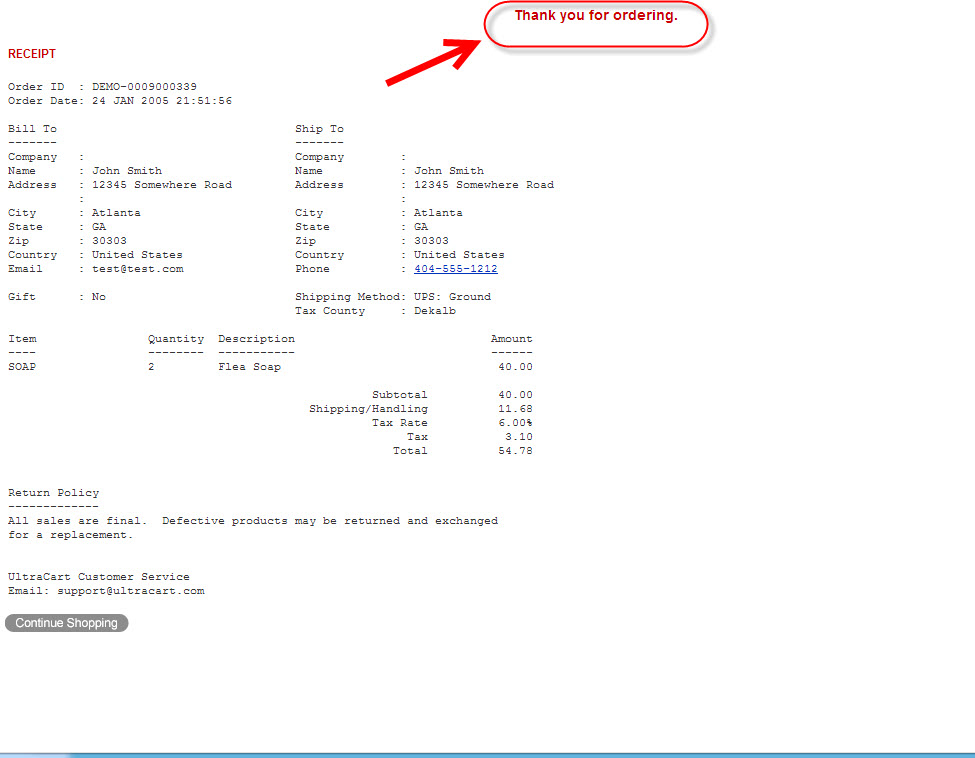Click the Quantity column header
The width and height of the screenshot is (975, 758).
coord(176,339)
